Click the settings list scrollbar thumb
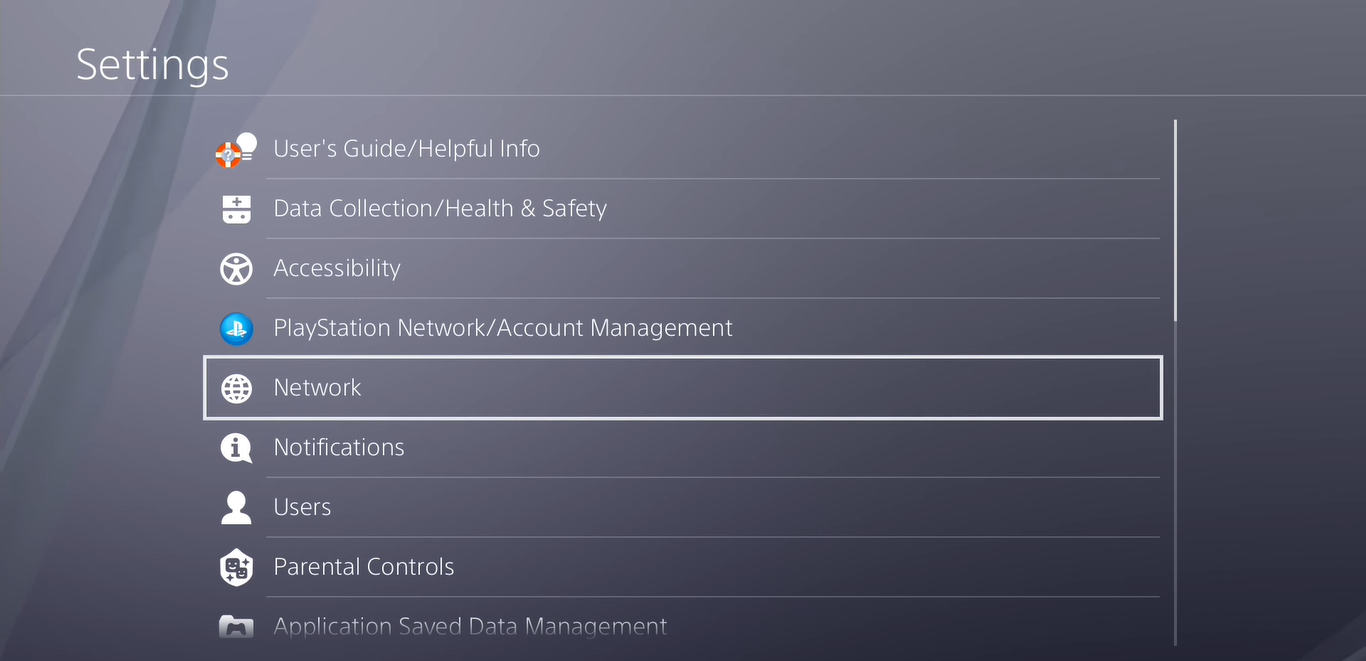Image resolution: width=1366 pixels, height=661 pixels. coord(1175,220)
